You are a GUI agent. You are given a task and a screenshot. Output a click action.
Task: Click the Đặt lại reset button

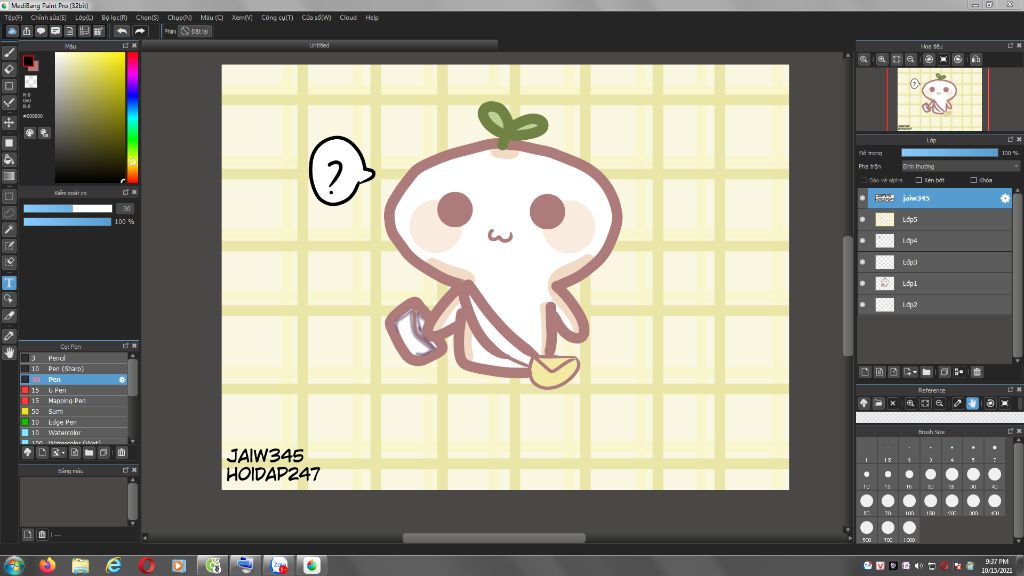tap(195, 31)
